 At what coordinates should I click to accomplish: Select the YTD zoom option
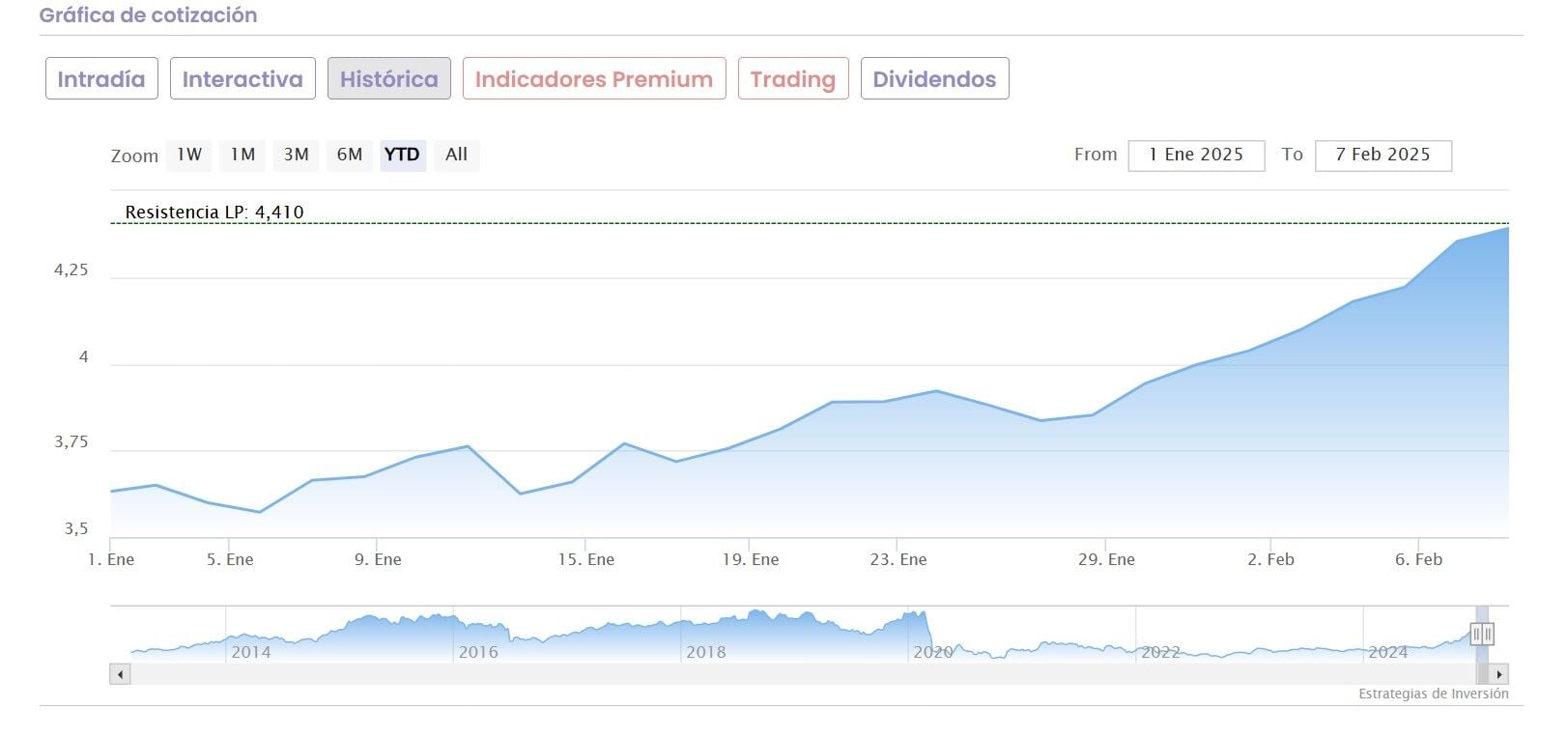[x=402, y=155]
